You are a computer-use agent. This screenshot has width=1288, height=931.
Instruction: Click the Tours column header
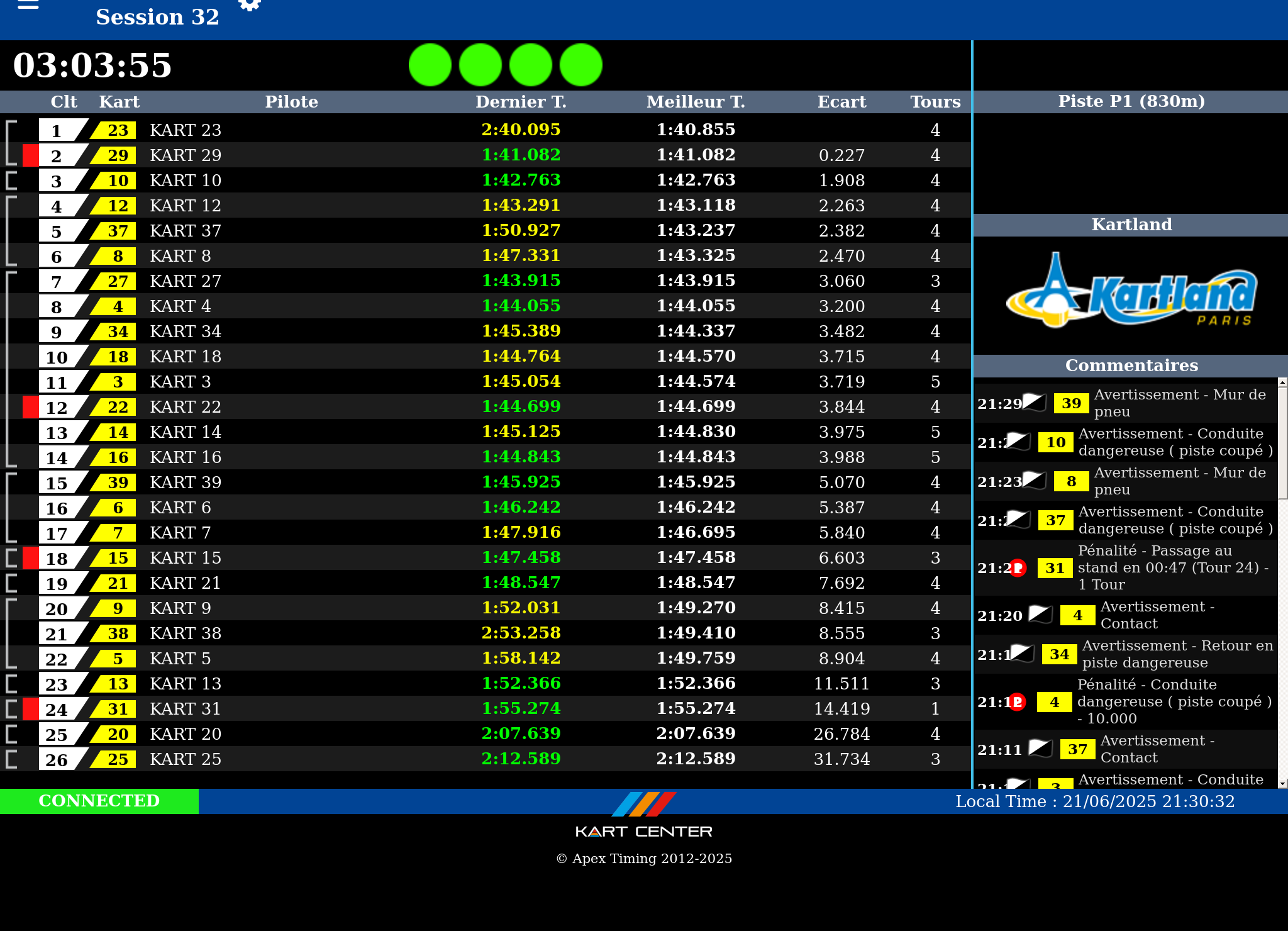click(x=935, y=102)
